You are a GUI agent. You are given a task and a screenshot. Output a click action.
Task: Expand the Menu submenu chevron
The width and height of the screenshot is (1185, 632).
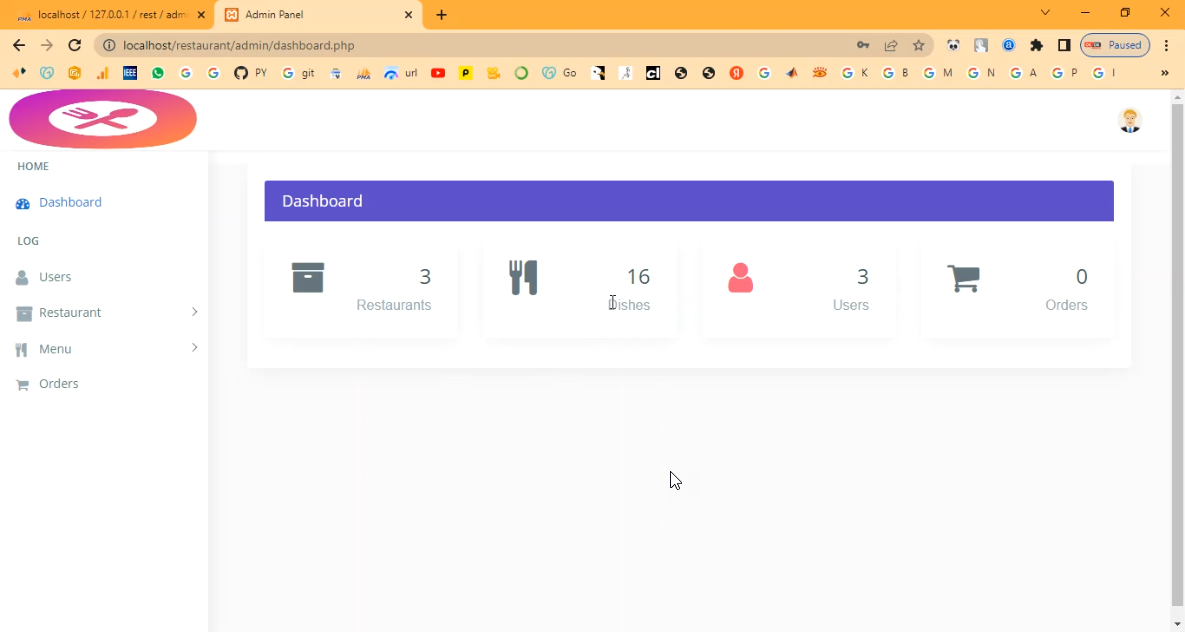click(x=194, y=348)
